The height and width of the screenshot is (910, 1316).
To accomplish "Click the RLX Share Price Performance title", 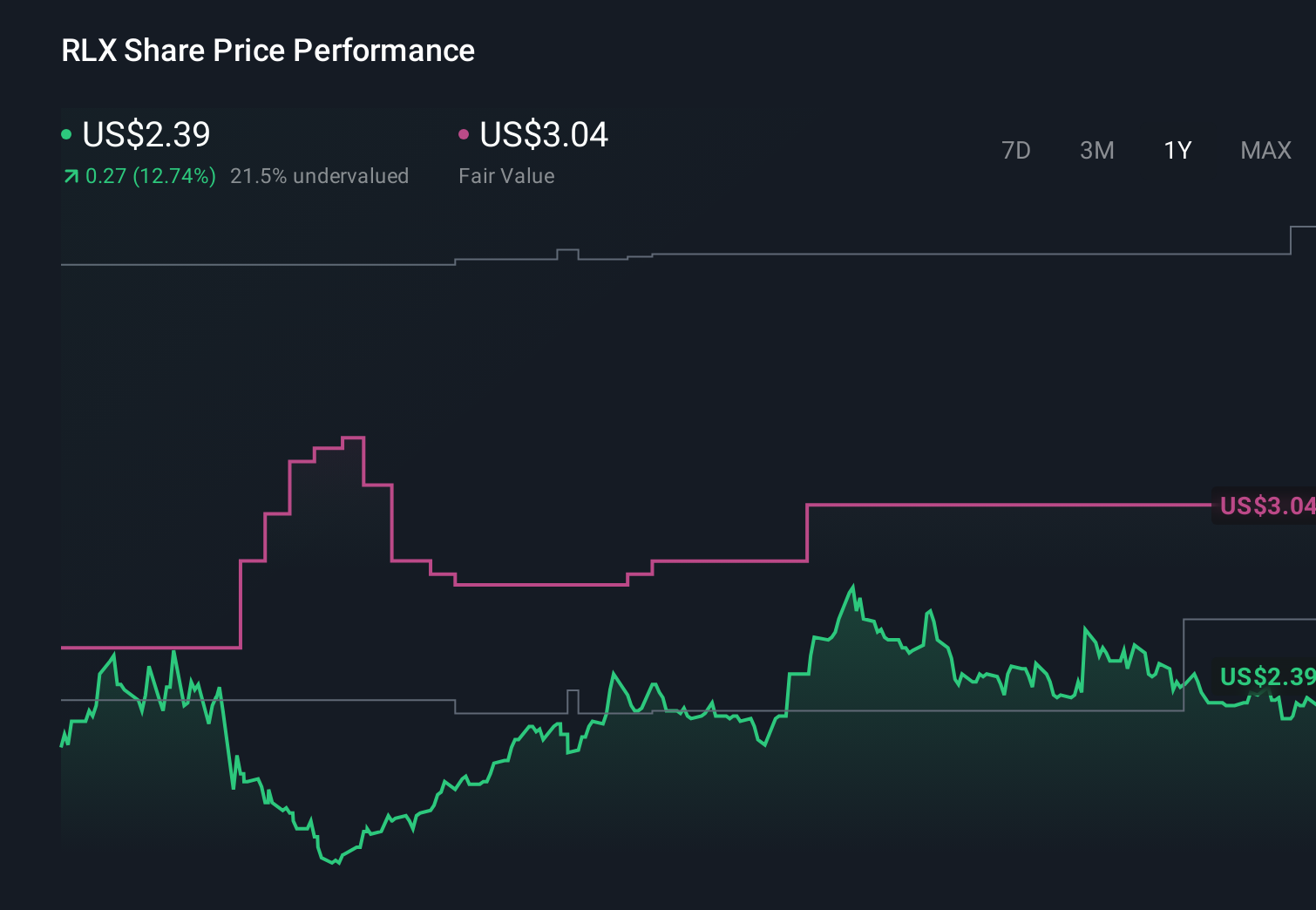I will (x=267, y=50).
